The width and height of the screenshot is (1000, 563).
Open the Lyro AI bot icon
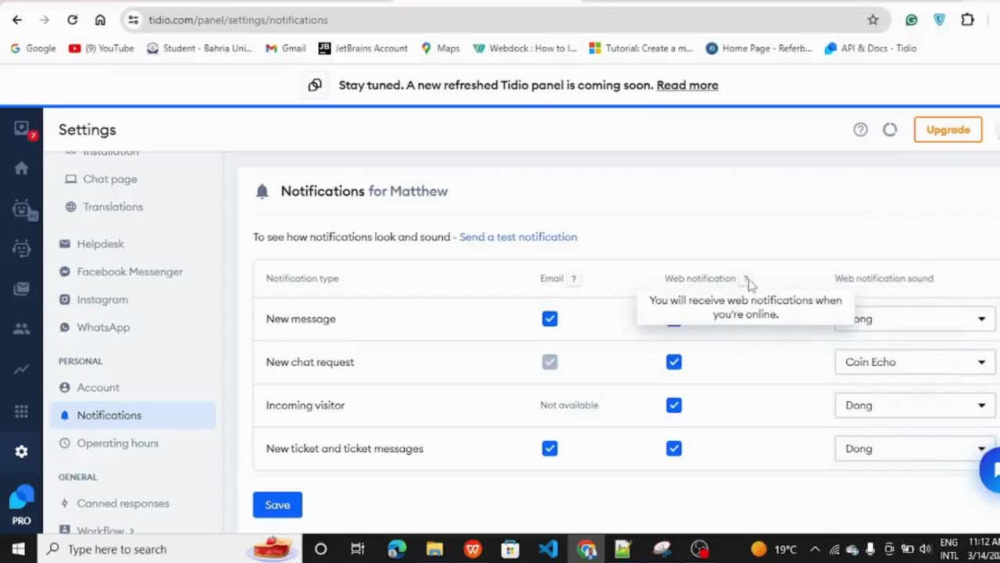(24, 209)
